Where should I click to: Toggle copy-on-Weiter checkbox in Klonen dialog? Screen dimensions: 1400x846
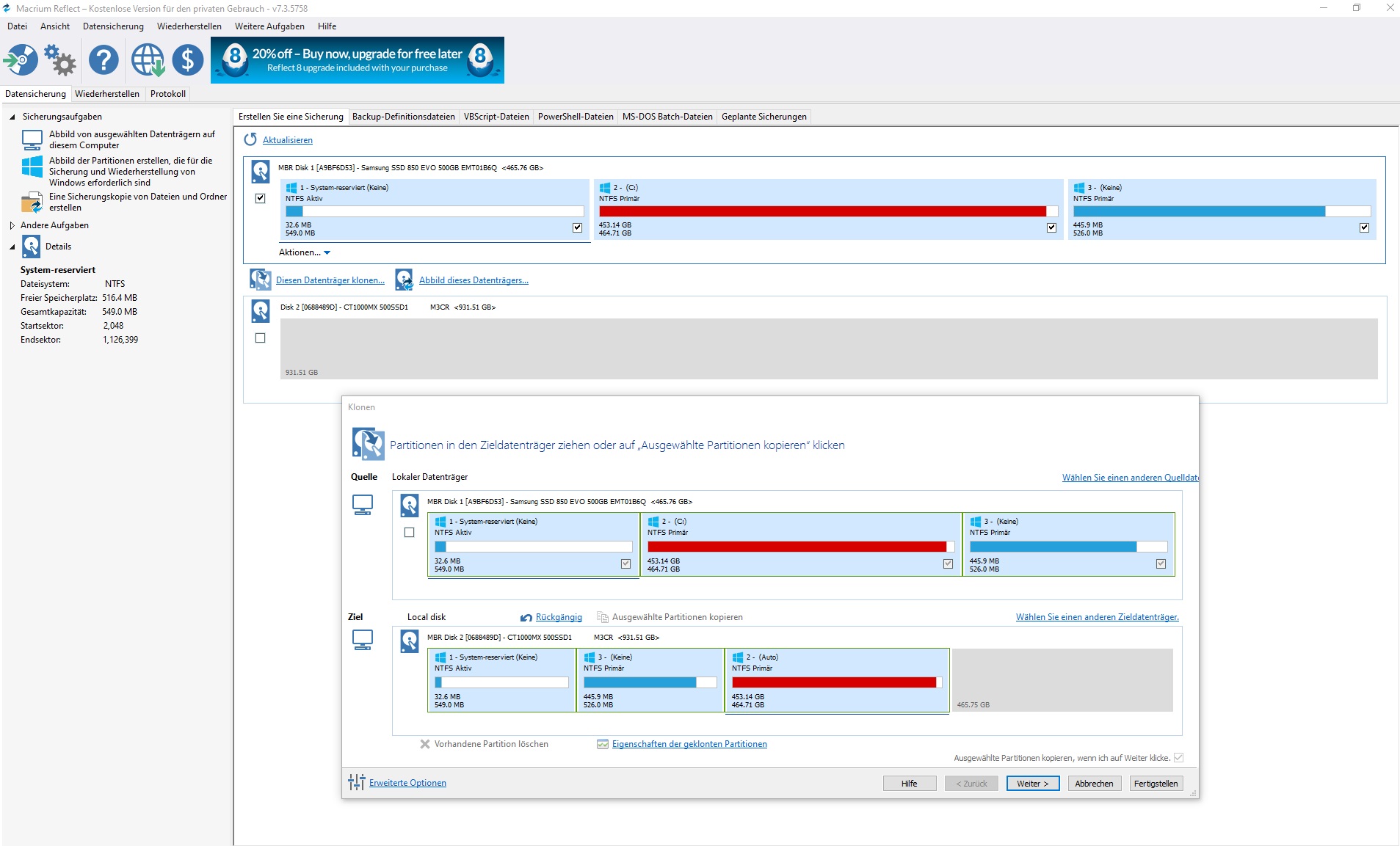click(x=1179, y=757)
